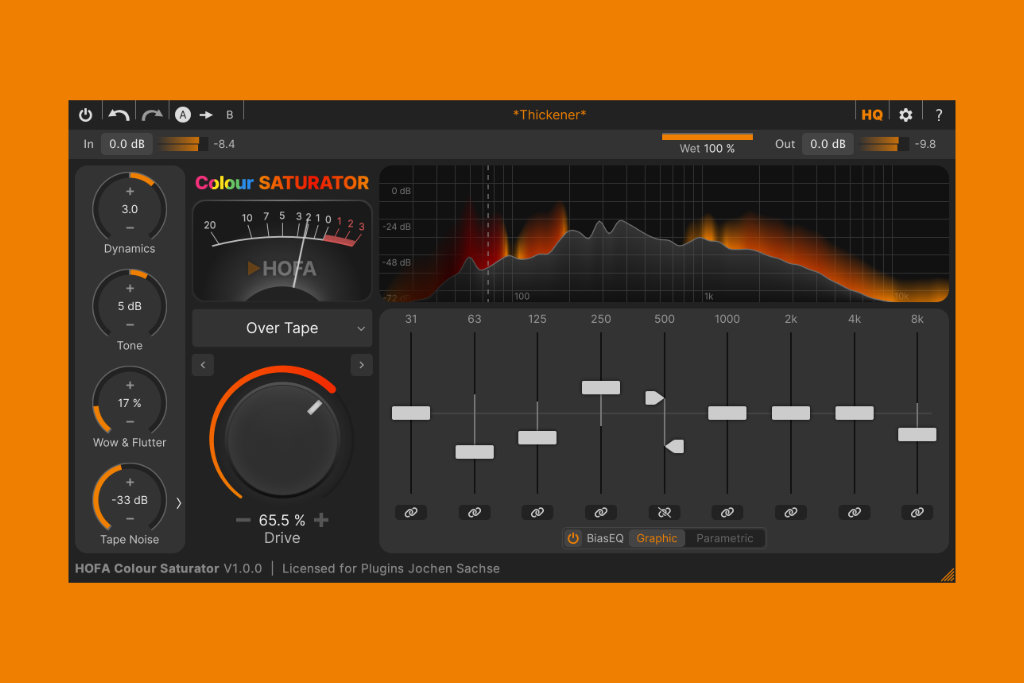
Task: Open help via question mark icon
Action: [x=939, y=115]
